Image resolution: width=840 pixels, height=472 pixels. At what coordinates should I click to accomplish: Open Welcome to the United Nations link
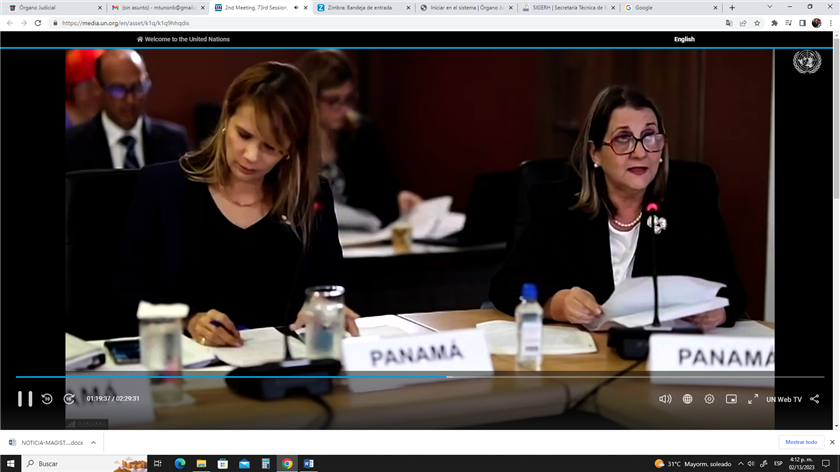[x=183, y=39]
